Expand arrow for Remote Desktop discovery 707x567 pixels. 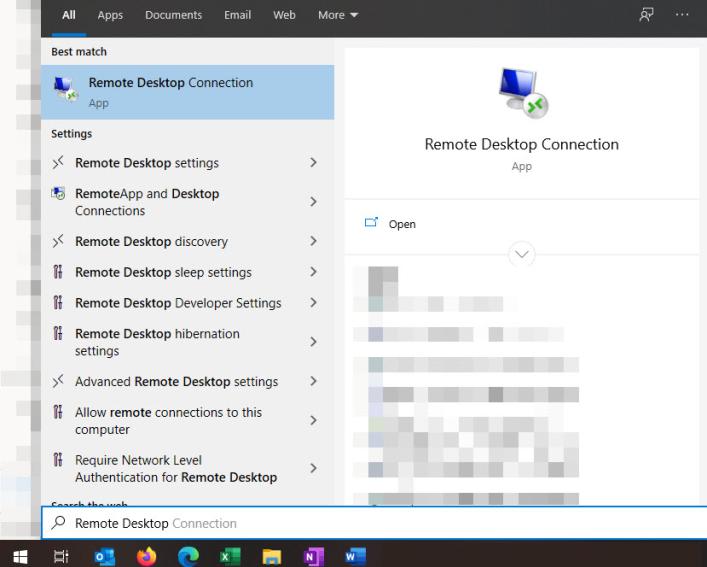[x=313, y=241]
